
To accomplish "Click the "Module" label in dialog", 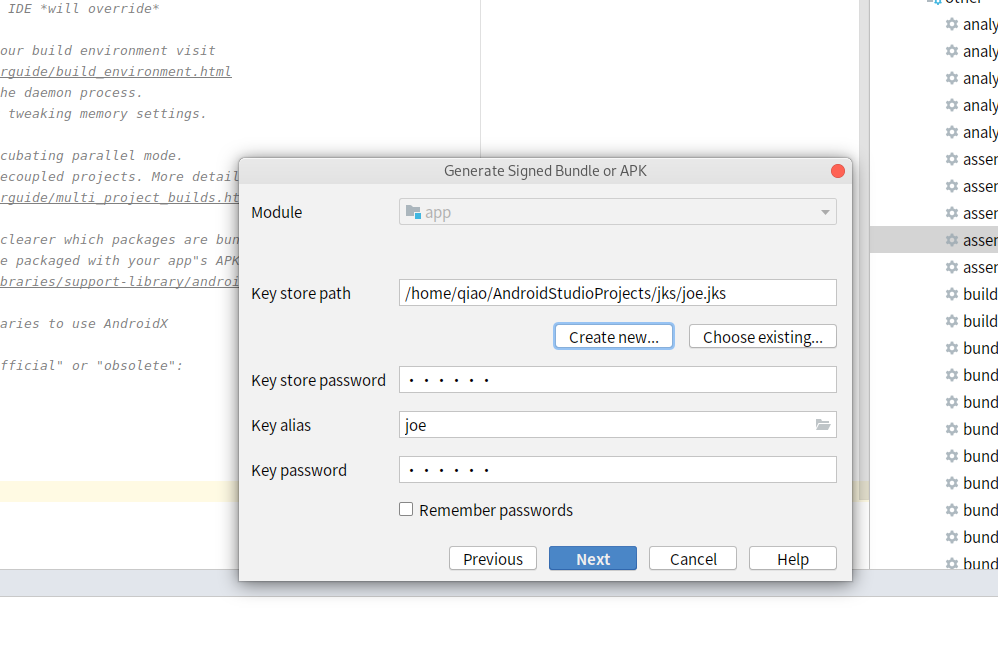I will coord(277,213).
